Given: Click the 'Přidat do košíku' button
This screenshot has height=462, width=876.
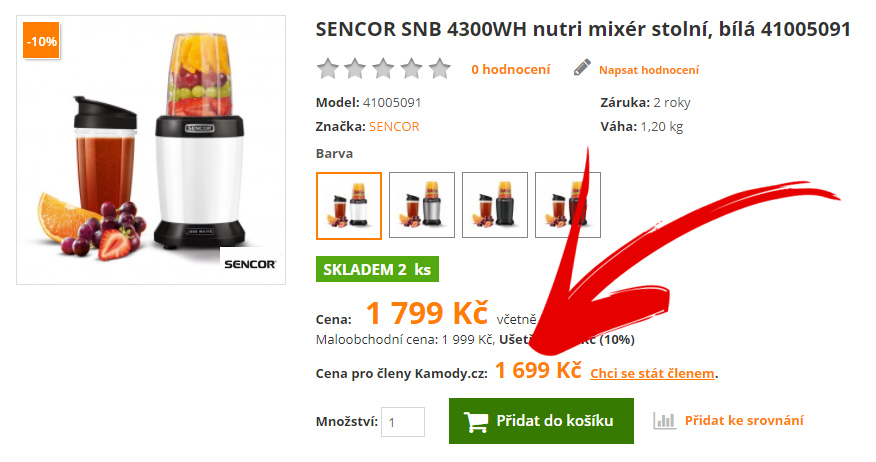Looking at the screenshot, I should (541, 421).
